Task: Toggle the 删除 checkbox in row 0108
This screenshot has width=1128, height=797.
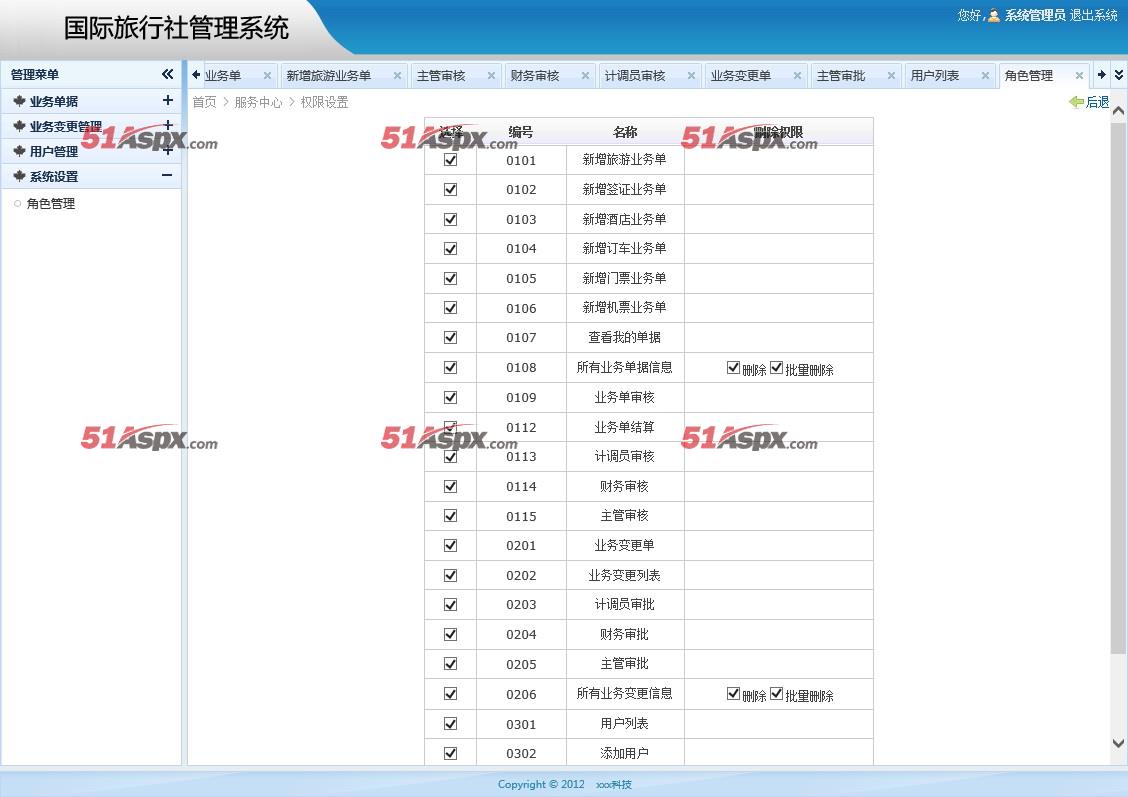Action: (x=733, y=368)
